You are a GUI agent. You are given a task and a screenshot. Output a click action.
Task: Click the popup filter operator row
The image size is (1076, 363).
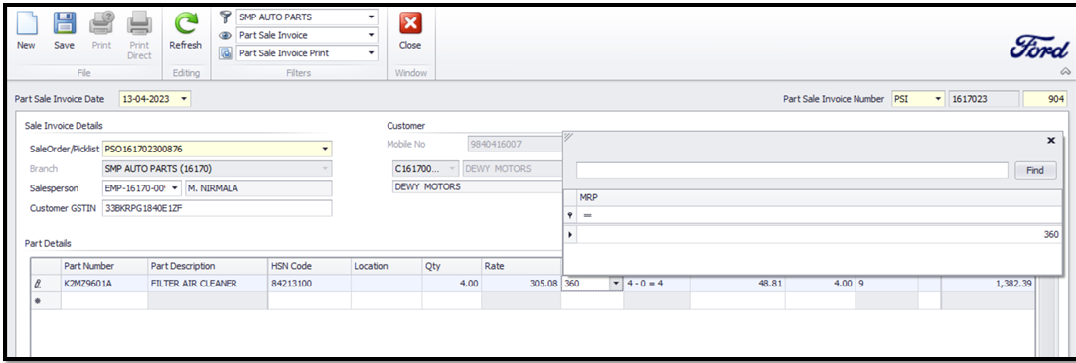pos(818,215)
